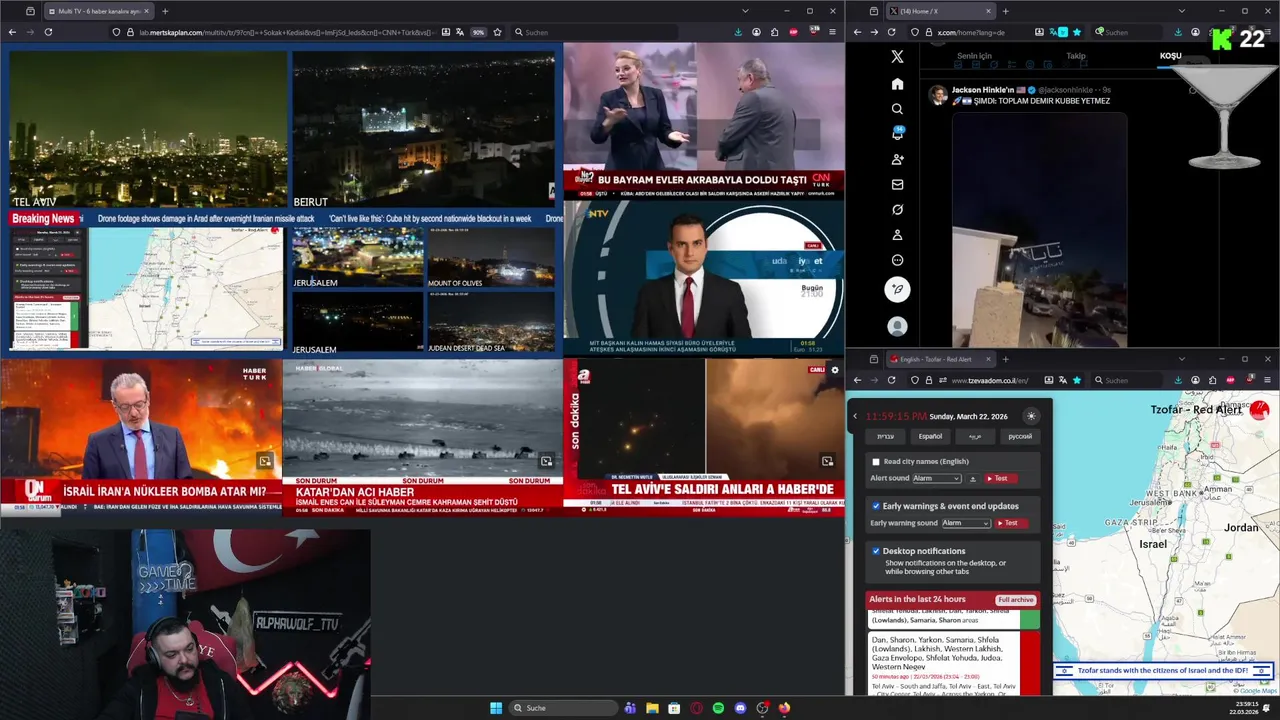Viewport: 1280px width, 720px height.
Task: Compose a new post on X
Action: (897, 289)
